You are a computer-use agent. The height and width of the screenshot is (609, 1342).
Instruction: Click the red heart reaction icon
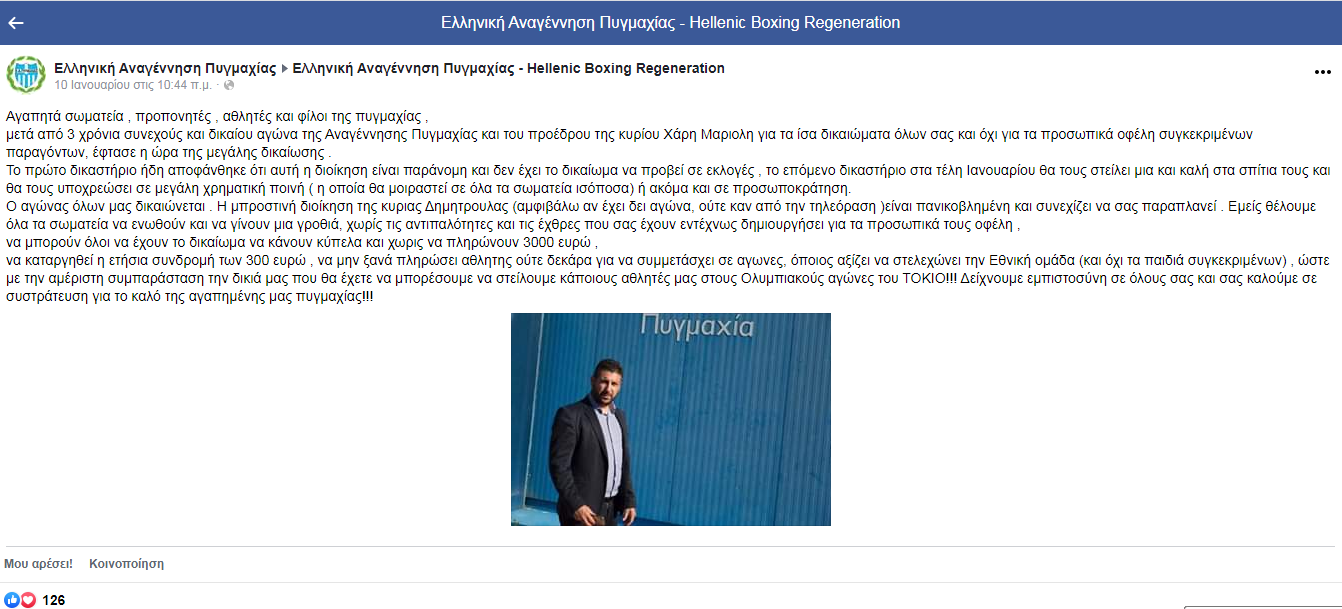(x=28, y=600)
